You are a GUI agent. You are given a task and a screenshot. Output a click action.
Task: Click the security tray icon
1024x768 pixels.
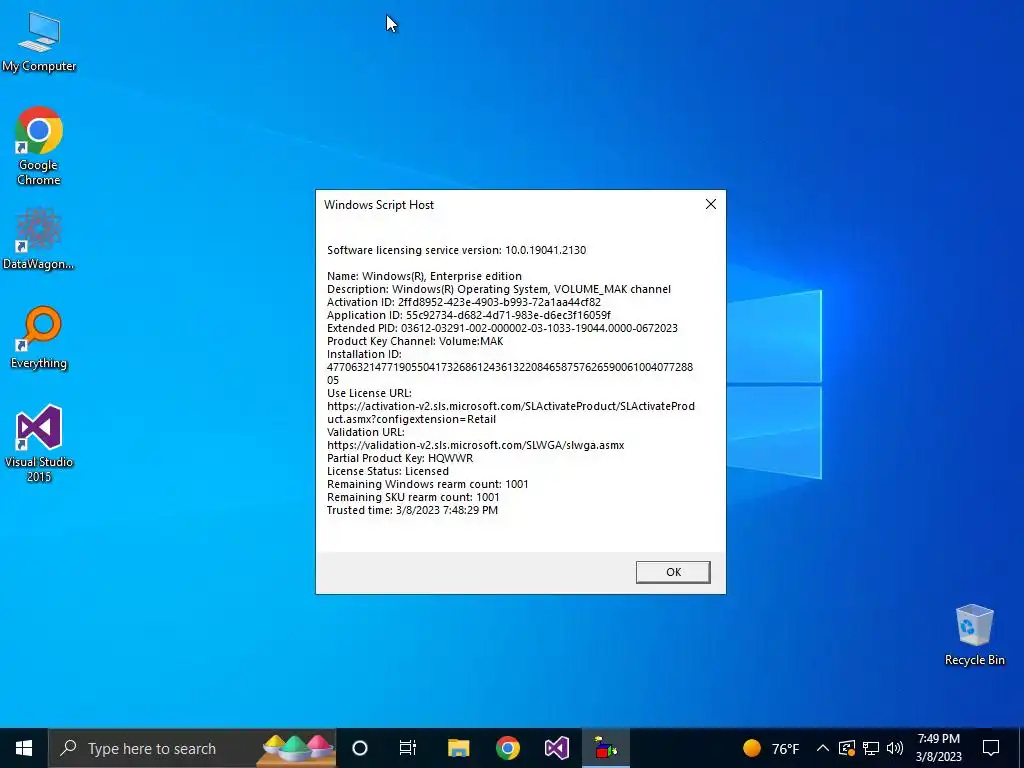tap(846, 748)
